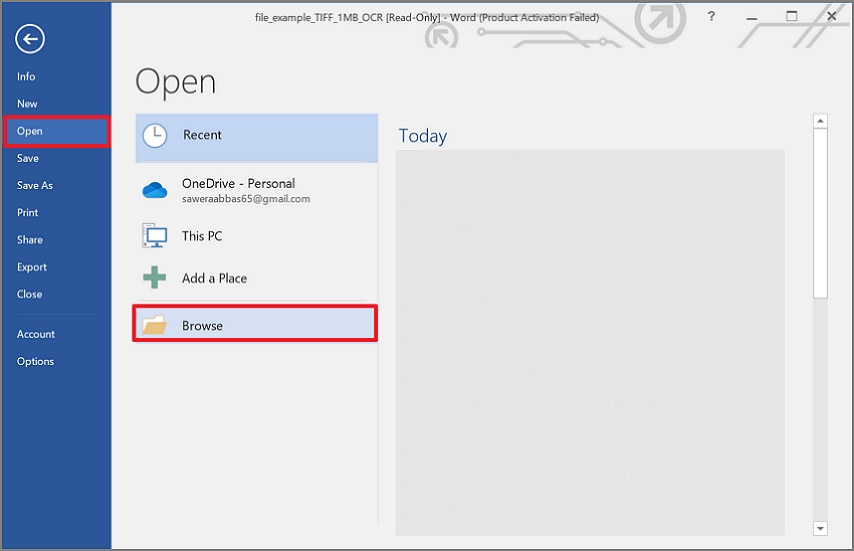The height and width of the screenshot is (551, 854).
Task: Click the vertical scrollbar thumb
Action: point(820,213)
